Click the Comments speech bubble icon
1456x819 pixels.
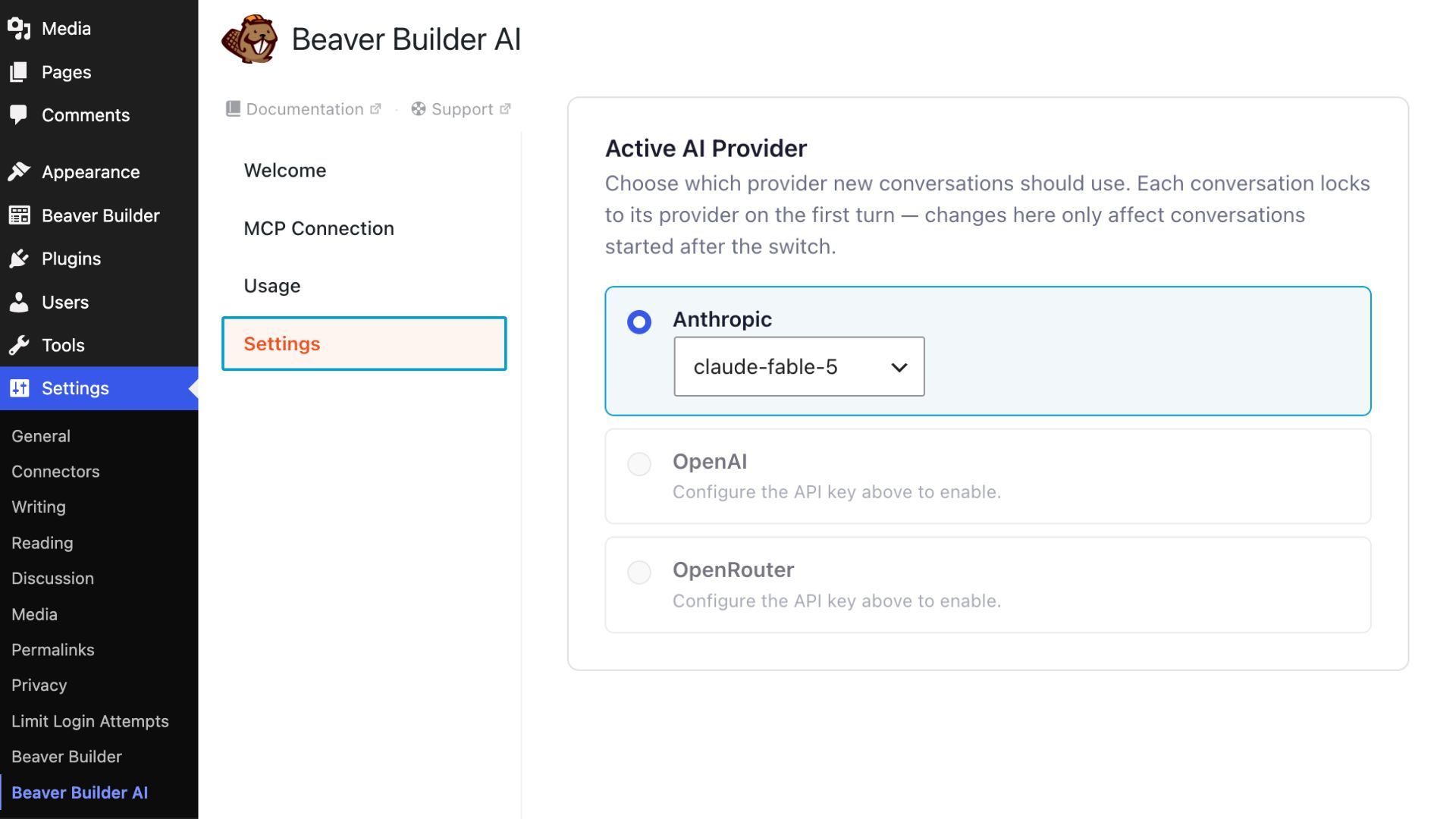[19, 115]
